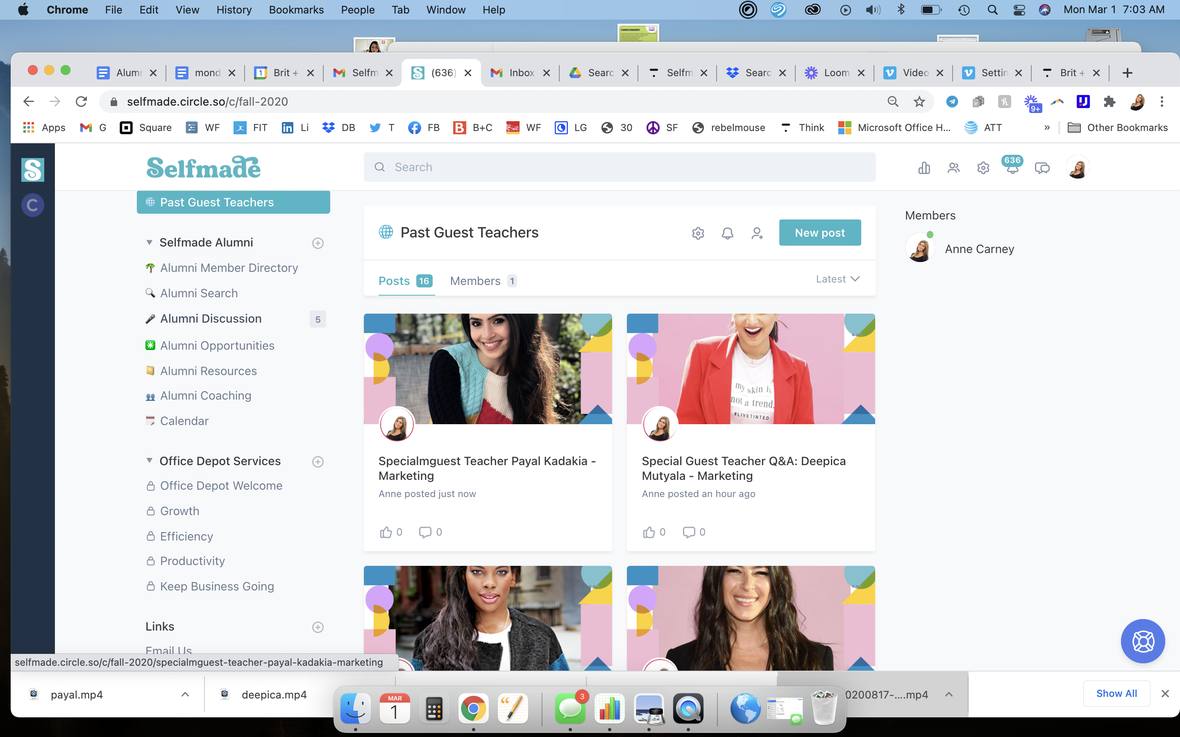Click the Chrome address bar
Screen dimensions: 1180x737
(497, 102)
